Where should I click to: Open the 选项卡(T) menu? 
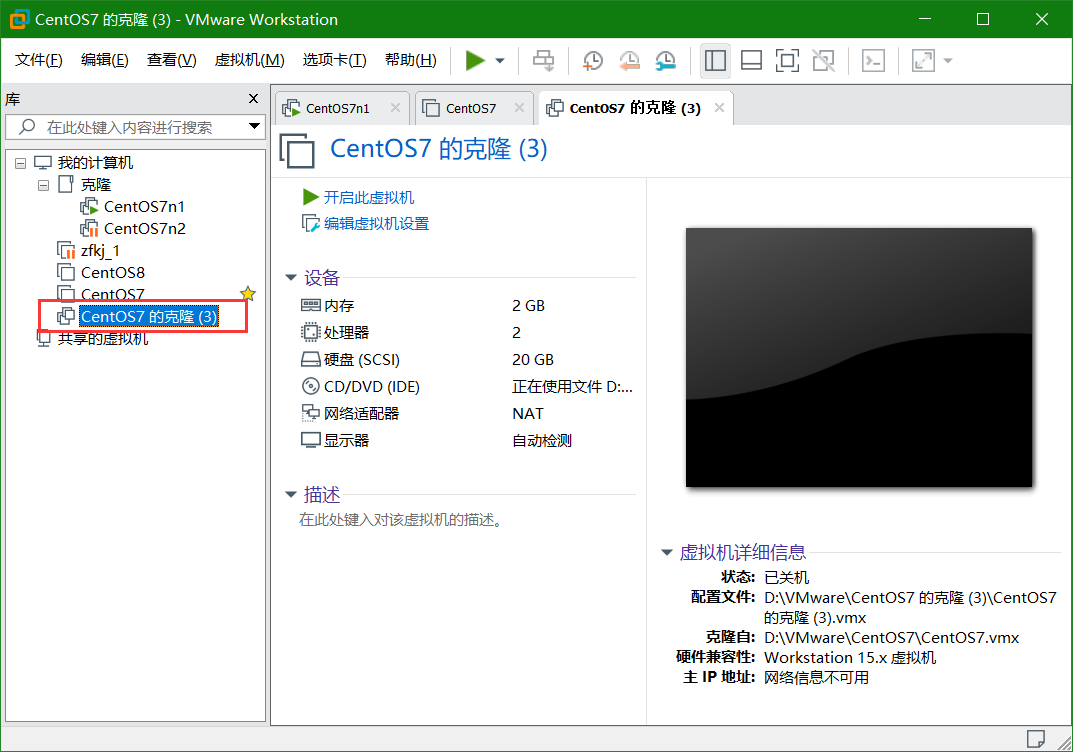coord(335,60)
